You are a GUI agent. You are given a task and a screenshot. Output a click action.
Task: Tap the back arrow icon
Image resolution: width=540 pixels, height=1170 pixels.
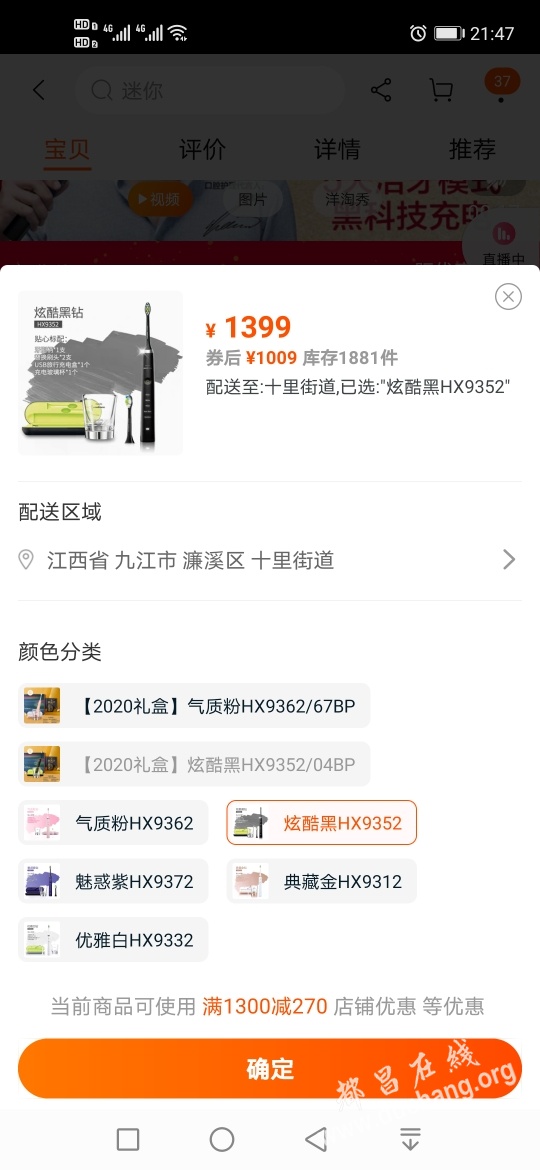(39, 91)
